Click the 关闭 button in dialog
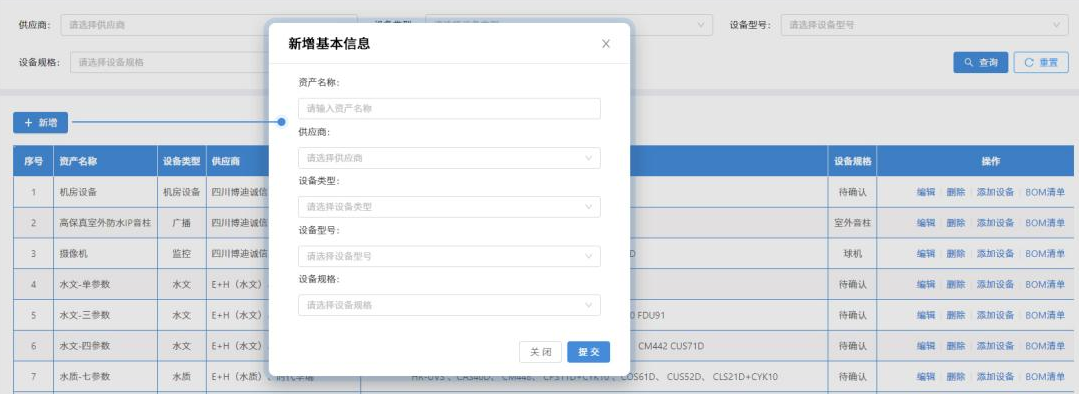Screen dimensions: 1079x394 pyautogui.click(x=540, y=352)
